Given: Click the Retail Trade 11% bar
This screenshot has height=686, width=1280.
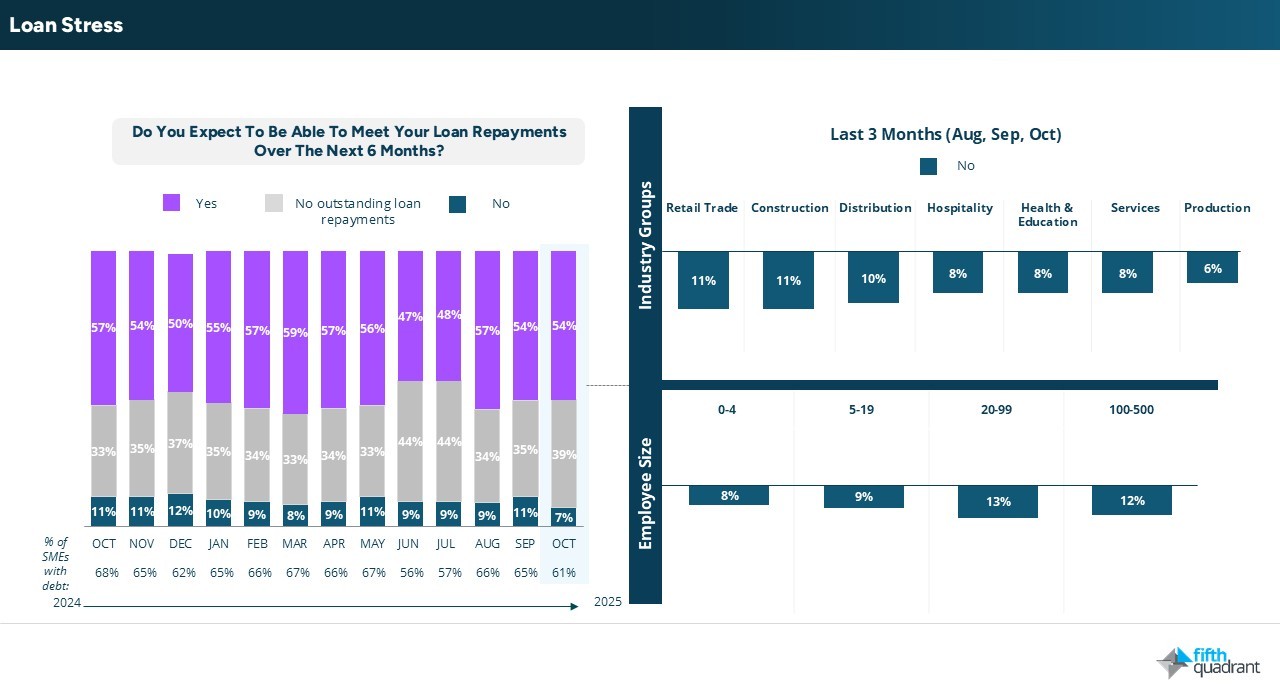Looking at the screenshot, I should (x=703, y=280).
